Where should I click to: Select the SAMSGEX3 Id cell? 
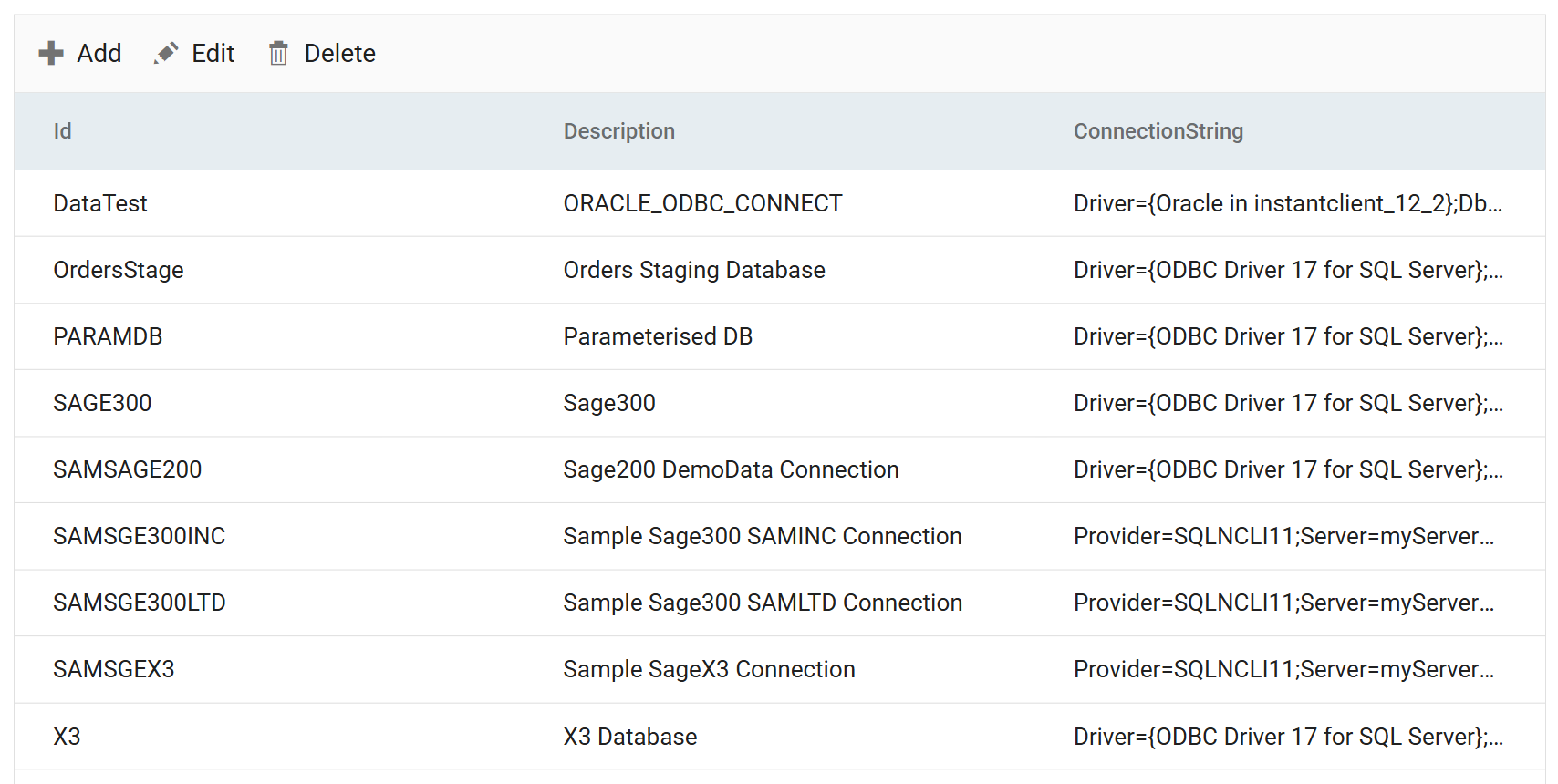click(114, 669)
